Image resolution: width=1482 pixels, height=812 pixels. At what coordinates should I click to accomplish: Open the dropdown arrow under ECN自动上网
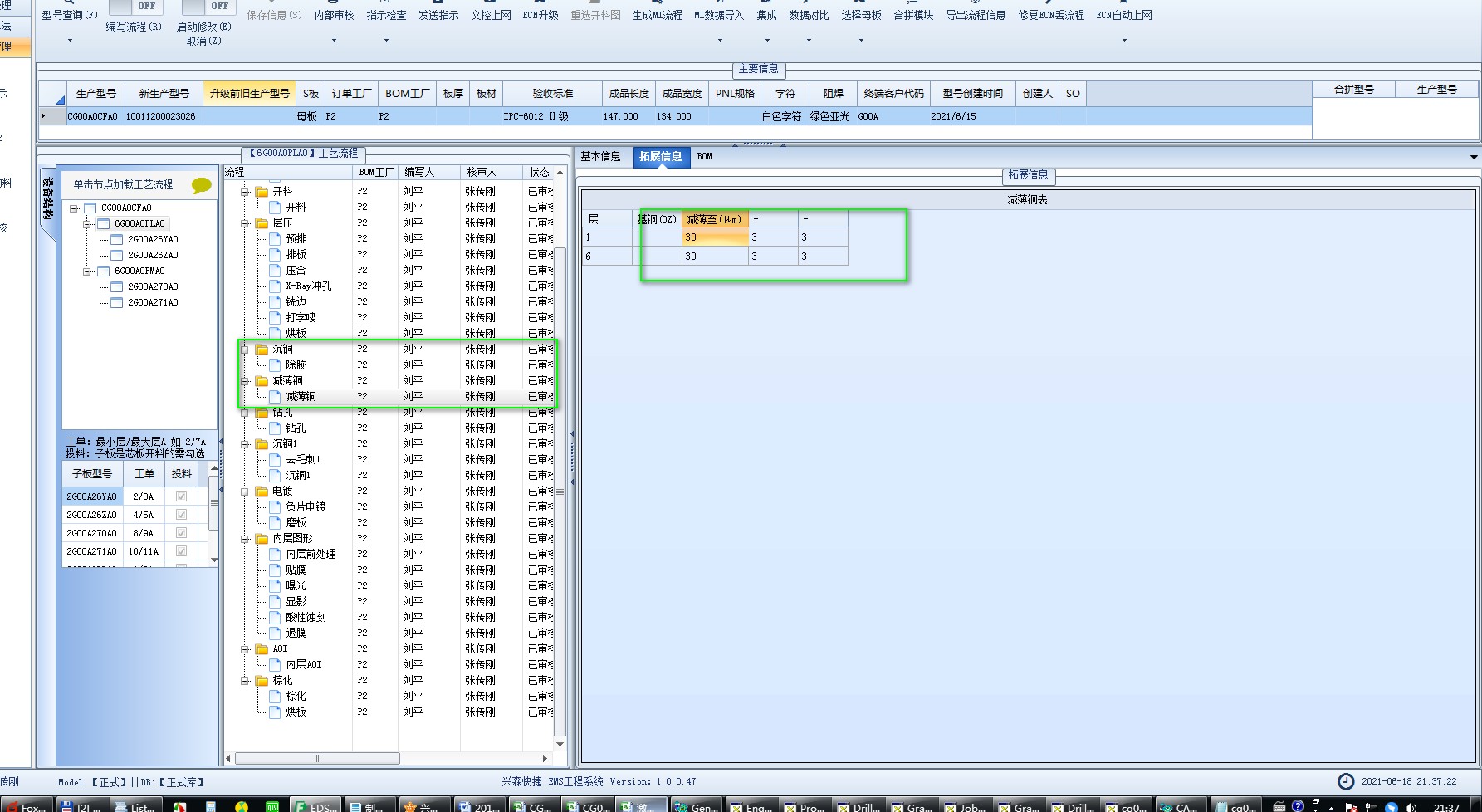[1124, 40]
